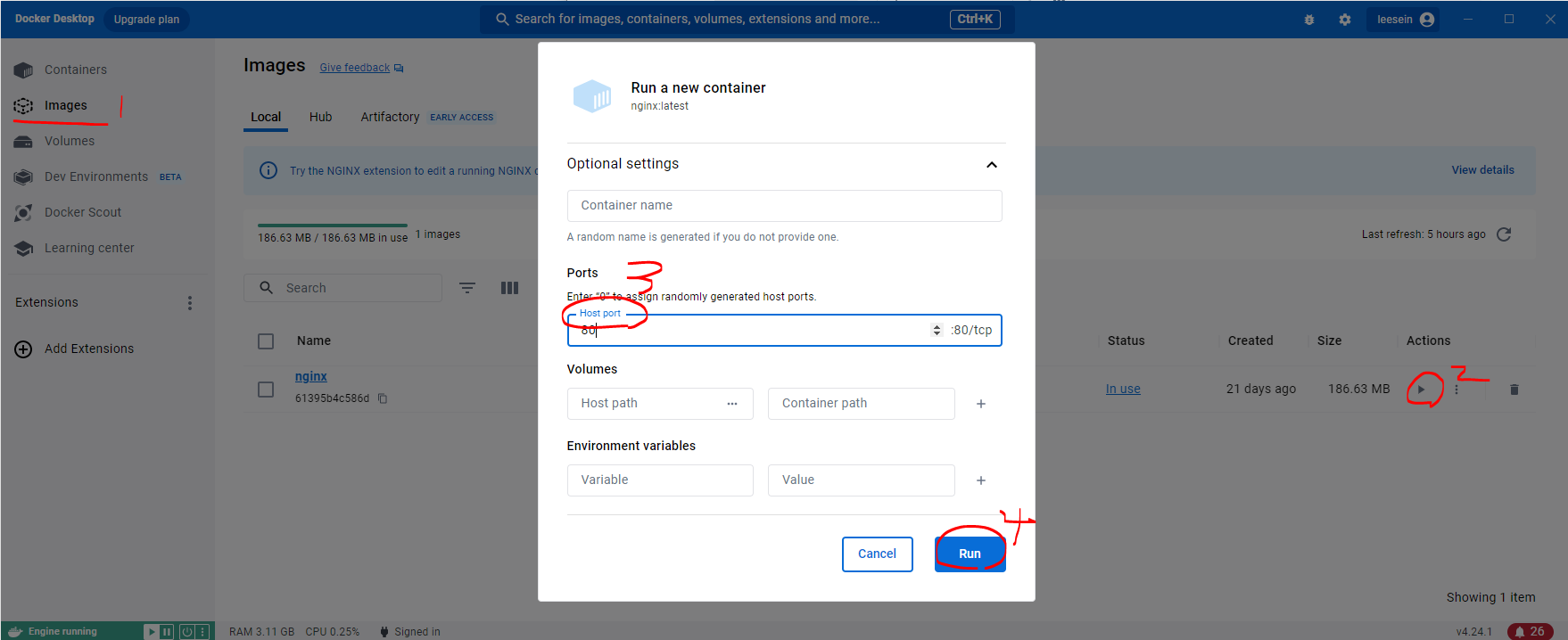Click the In use status link
This screenshot has height=640, width=1568.
pos(1123,389)
